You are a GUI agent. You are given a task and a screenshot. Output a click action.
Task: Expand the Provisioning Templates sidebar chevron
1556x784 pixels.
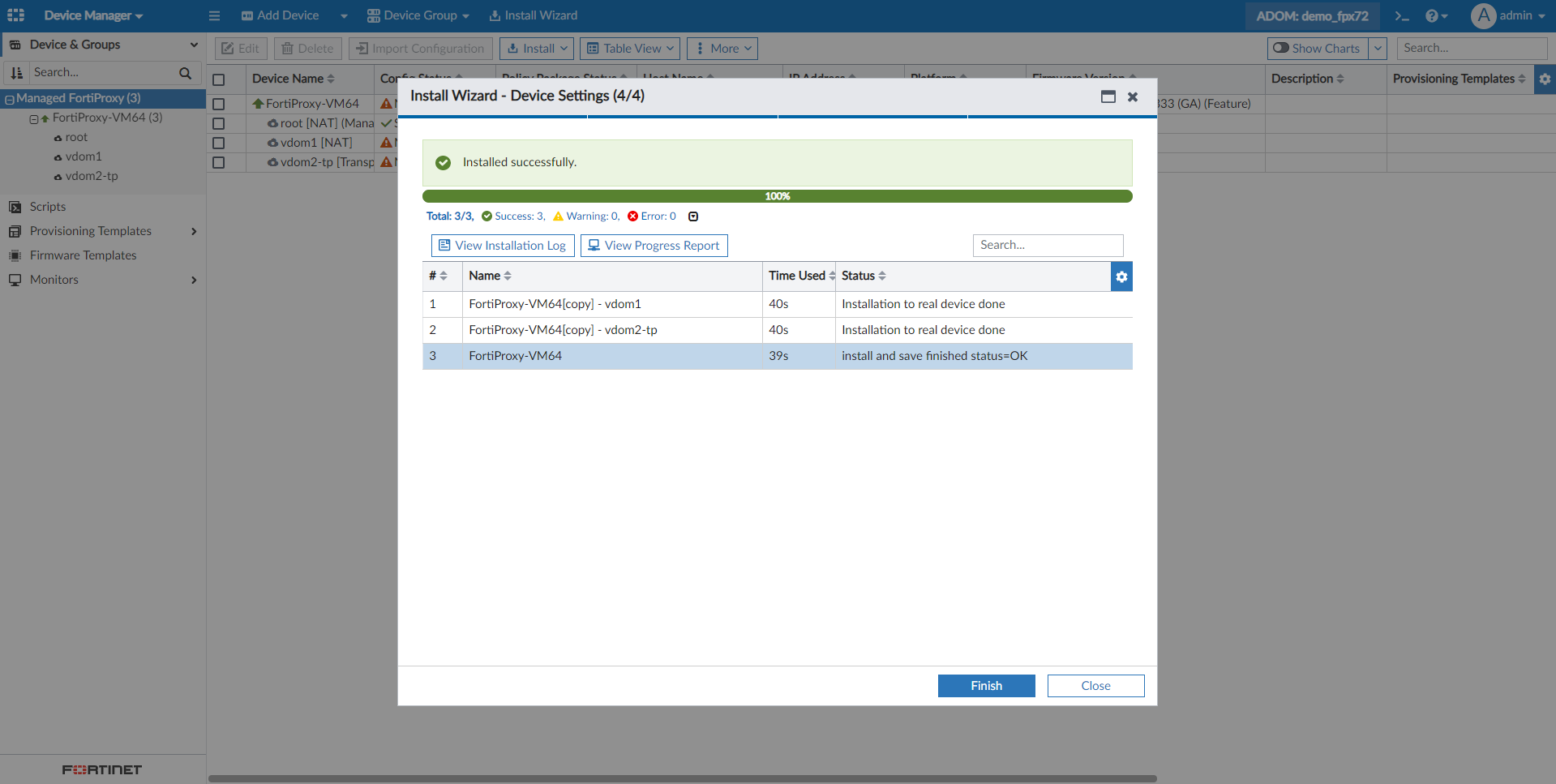194,231
